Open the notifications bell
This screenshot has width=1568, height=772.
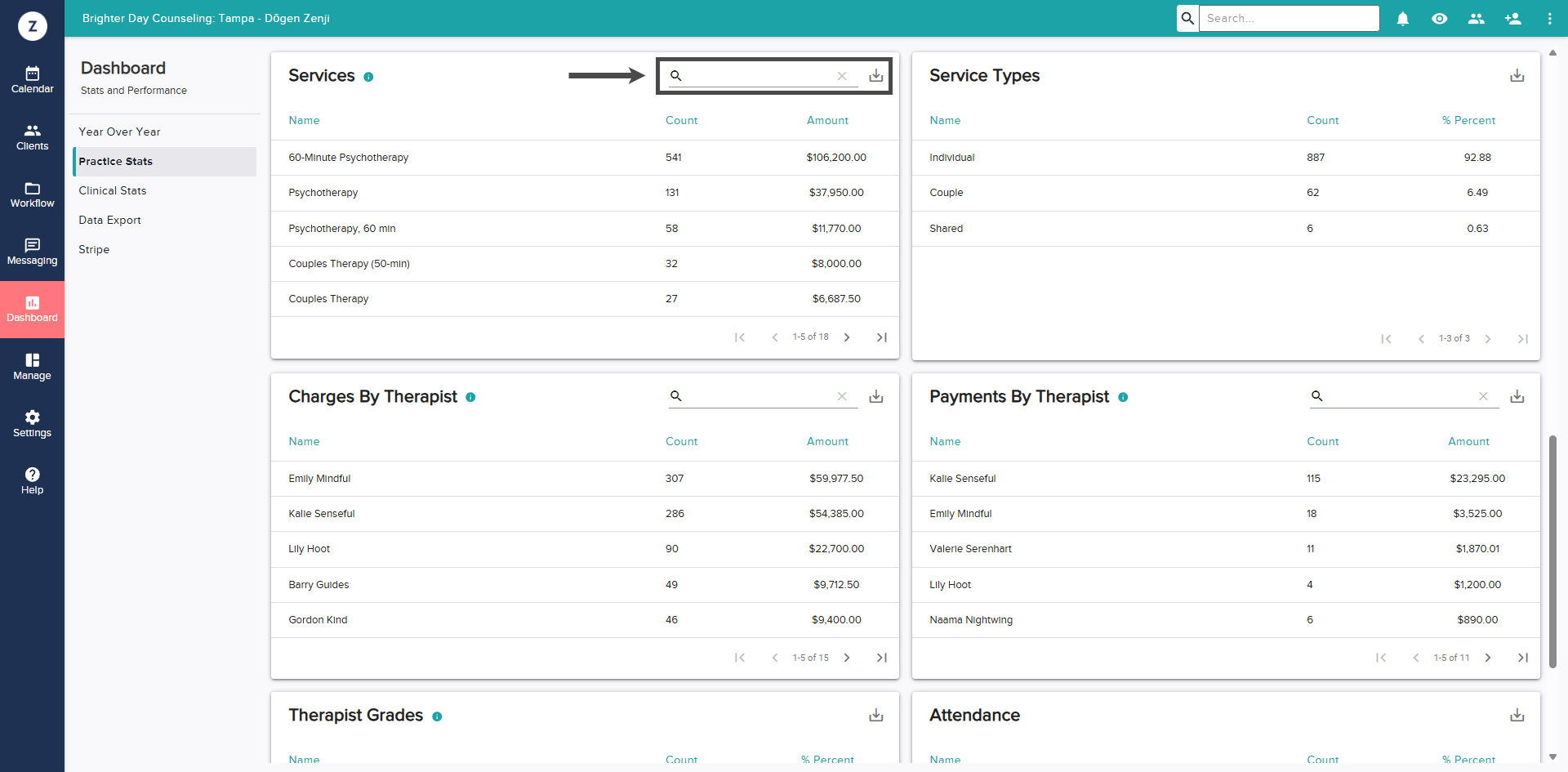tap(1402, 18)
